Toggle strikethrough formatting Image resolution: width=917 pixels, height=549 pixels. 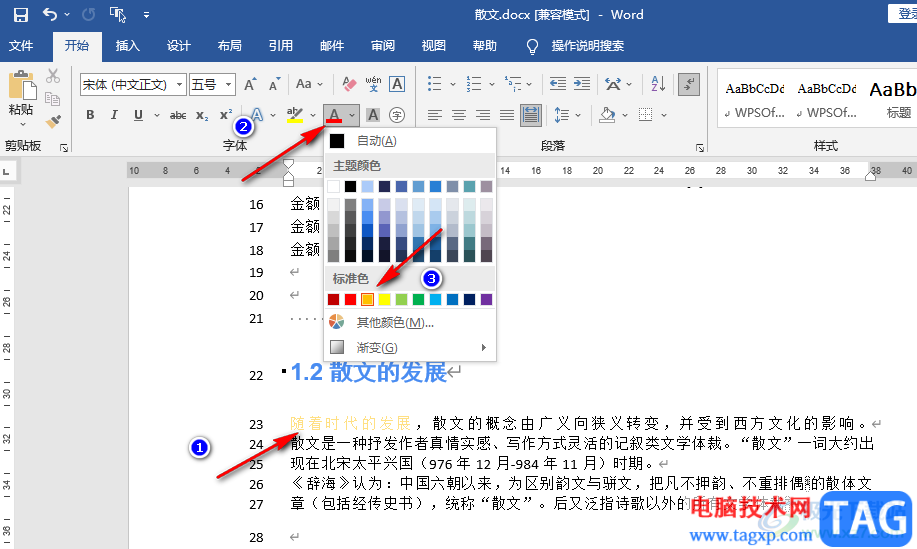[178, 116]
